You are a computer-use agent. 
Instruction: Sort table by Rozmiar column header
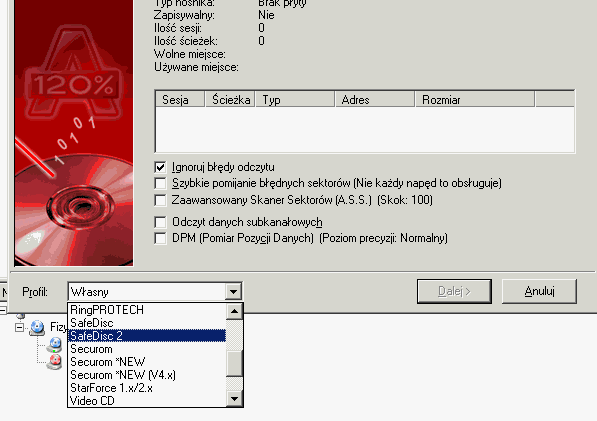coord(475,100)
